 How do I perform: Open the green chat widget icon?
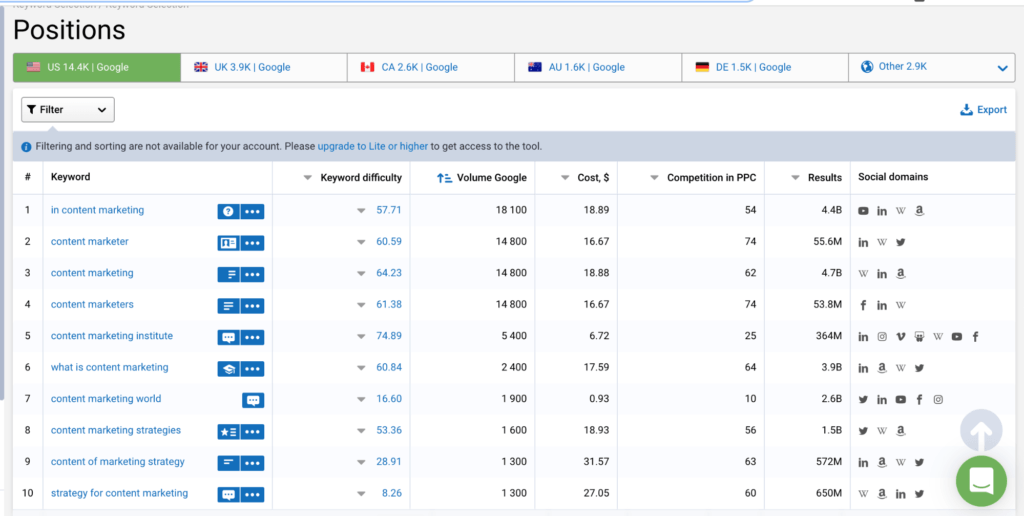[980, 481]
